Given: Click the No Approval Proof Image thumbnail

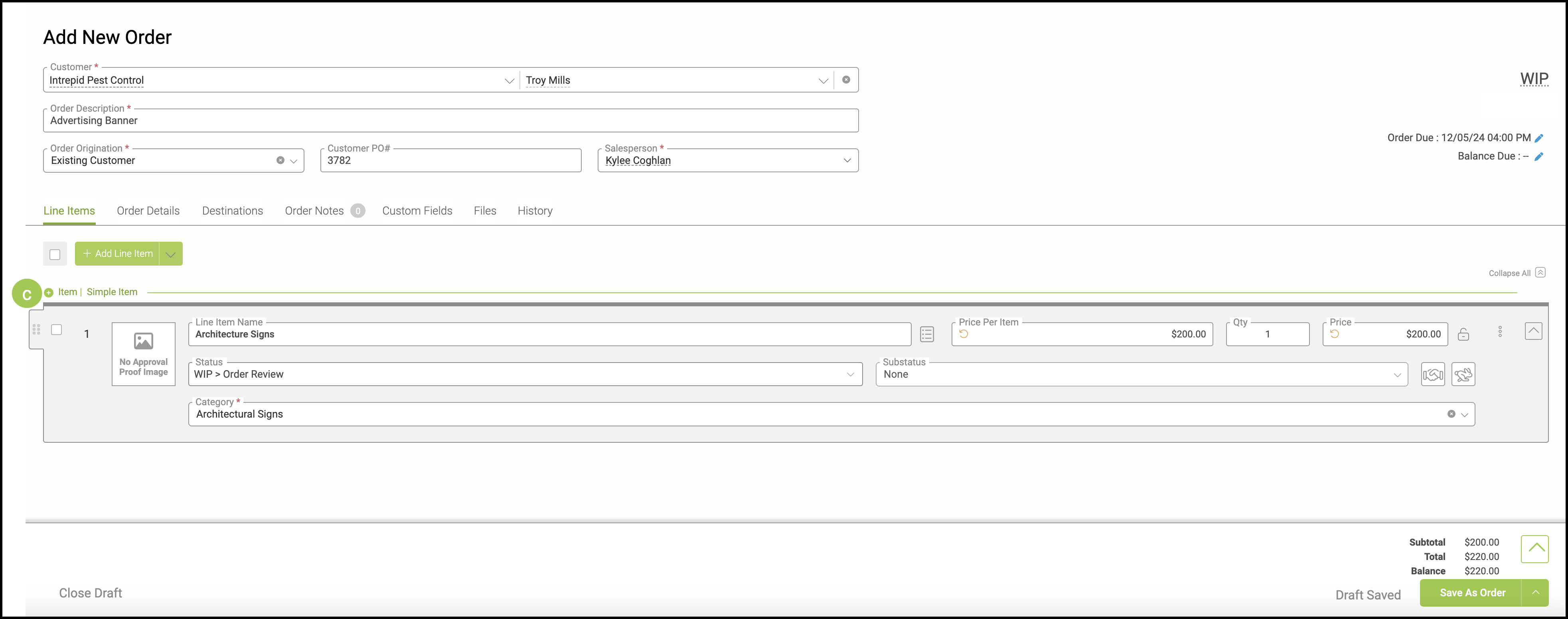Looking at the screenshot, I should (144, 354).
